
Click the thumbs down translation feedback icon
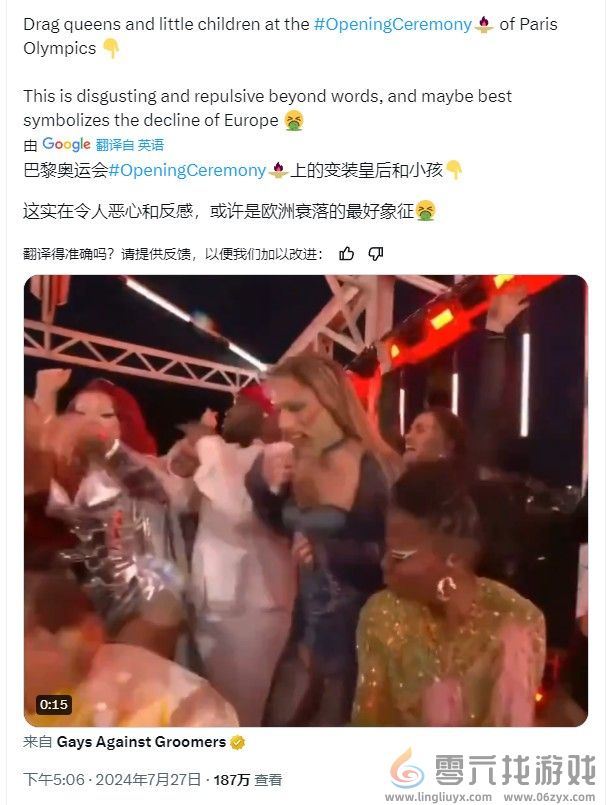376,254
